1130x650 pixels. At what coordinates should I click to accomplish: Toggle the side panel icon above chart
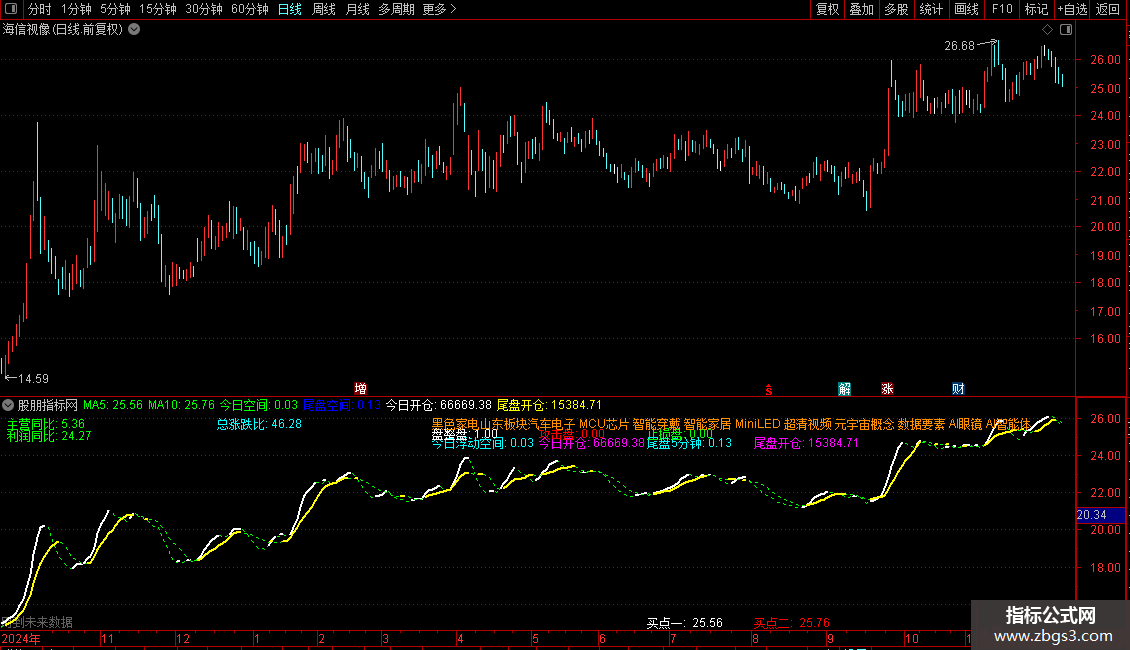pos(1066,30)
